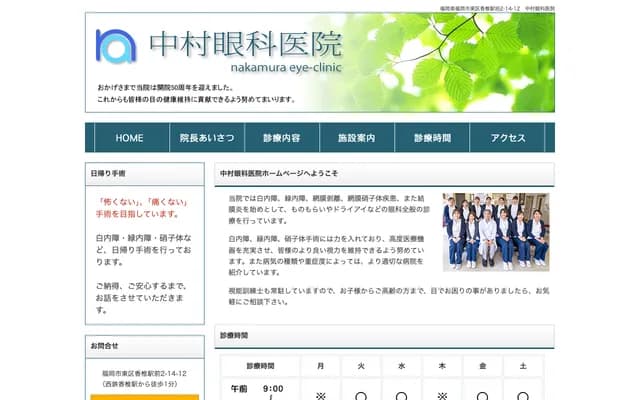Open 院長あいさつ in the navigation bar

click(x=207, y=138)
